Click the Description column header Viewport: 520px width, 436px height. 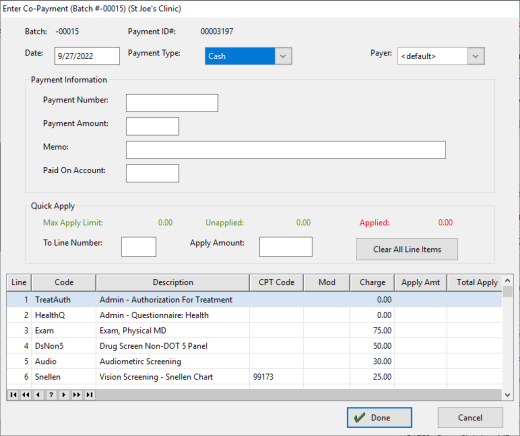[173, 282]
